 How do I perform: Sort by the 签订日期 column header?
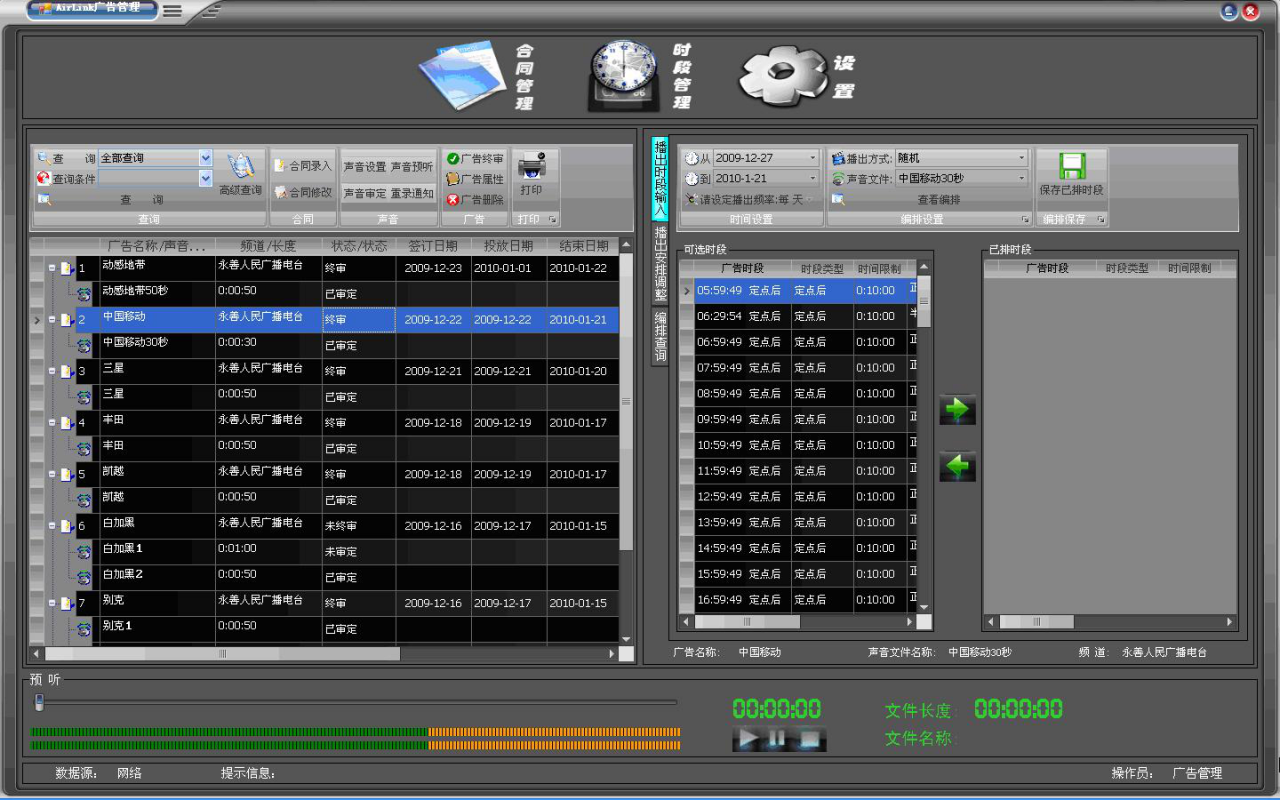[433, 246]
